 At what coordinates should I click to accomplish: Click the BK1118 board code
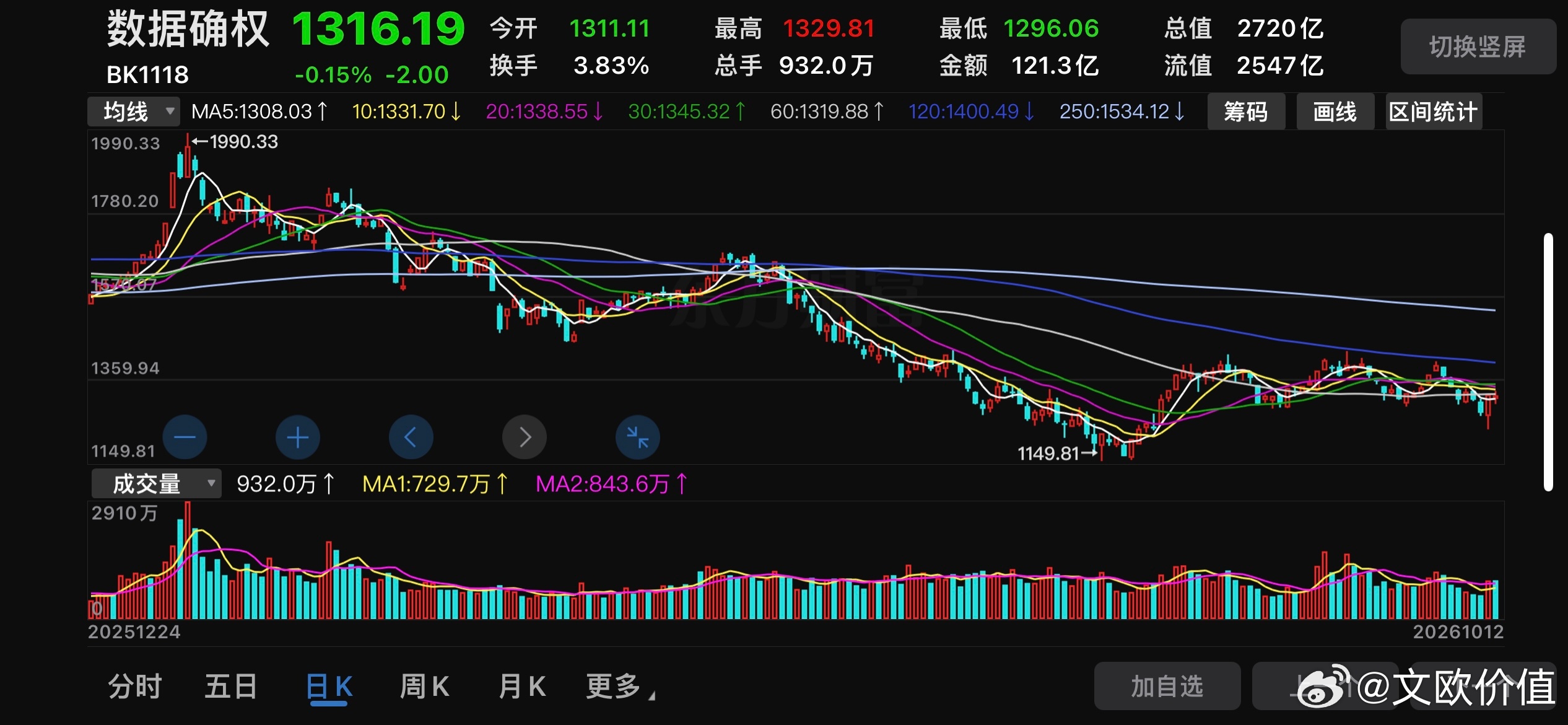tap(147, 75)
